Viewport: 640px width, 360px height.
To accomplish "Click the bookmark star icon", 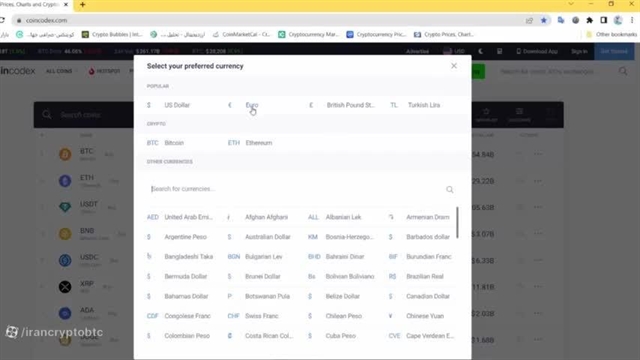I will pos(544,20).
